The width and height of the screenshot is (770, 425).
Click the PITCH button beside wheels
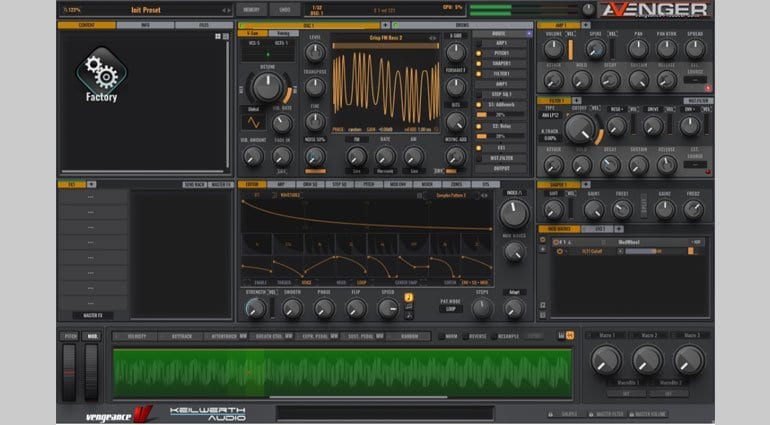coord(70,337)
